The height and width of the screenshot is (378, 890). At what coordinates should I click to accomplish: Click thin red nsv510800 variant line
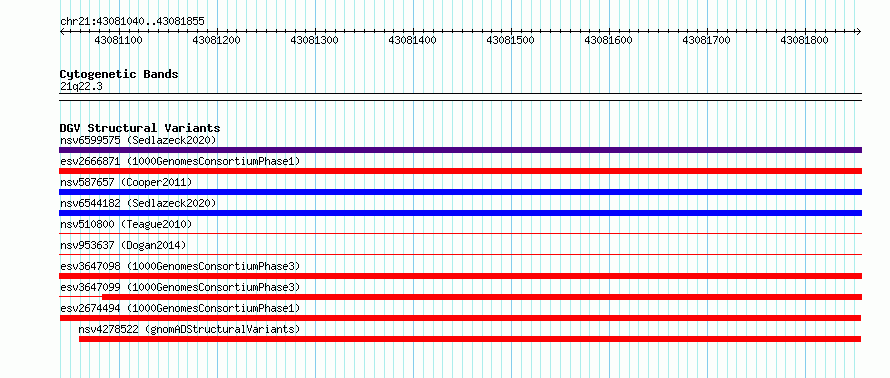(x=460, y=233)
